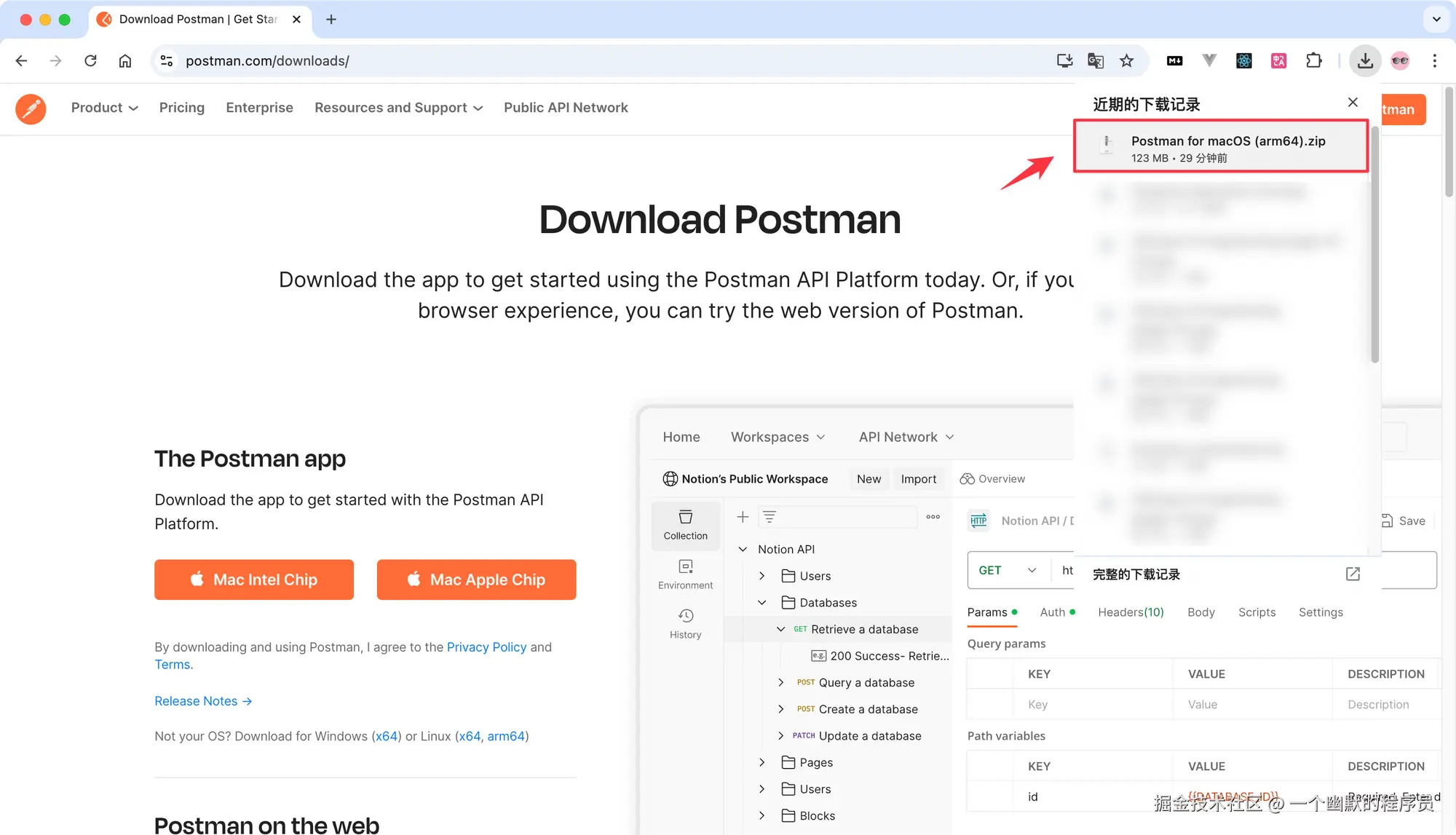Open site information icon in address bar
Screen dimensions: 1456x835
(x=167, y=60)
